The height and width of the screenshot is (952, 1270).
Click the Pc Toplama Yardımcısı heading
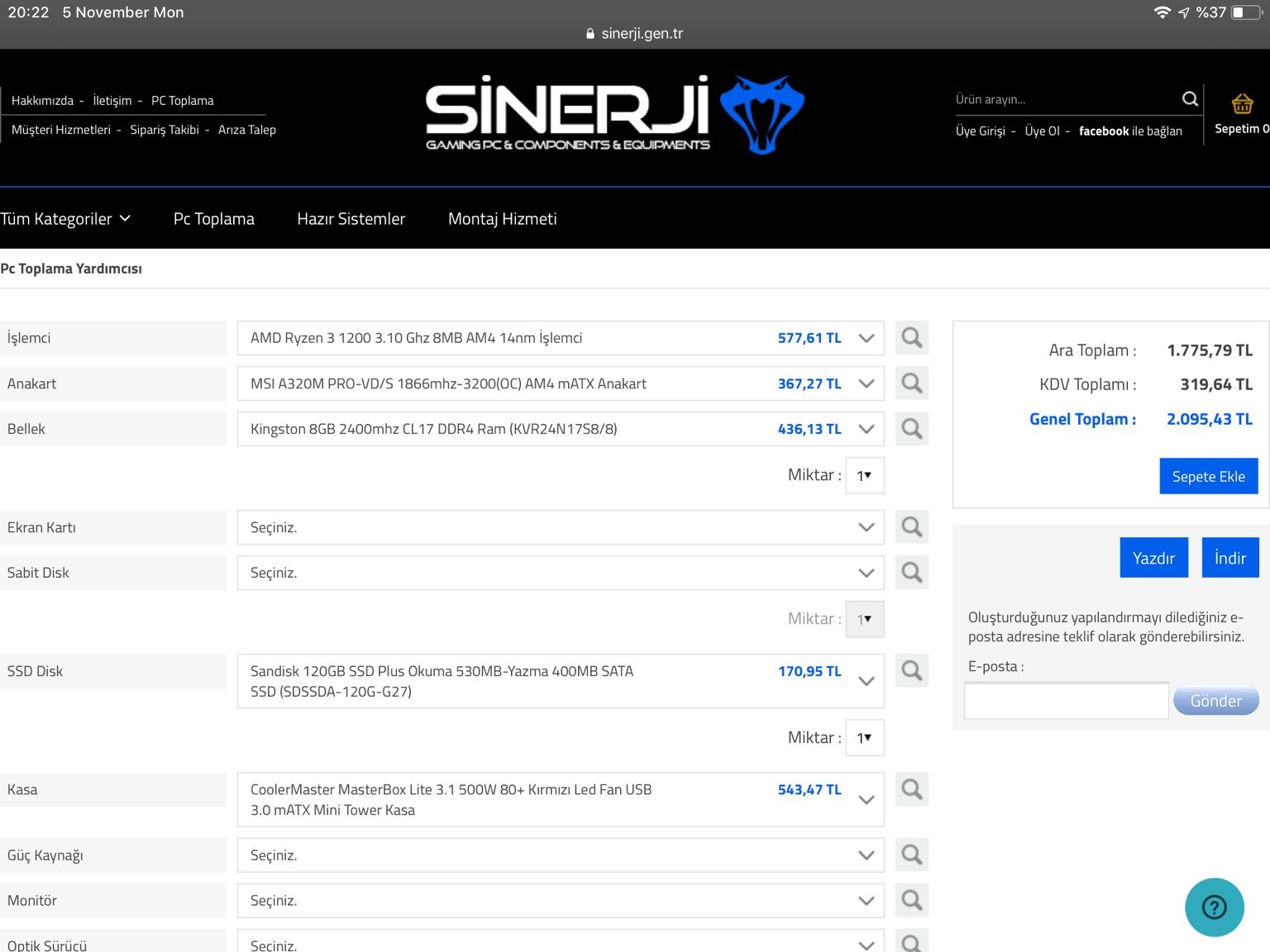pos(71,269)
